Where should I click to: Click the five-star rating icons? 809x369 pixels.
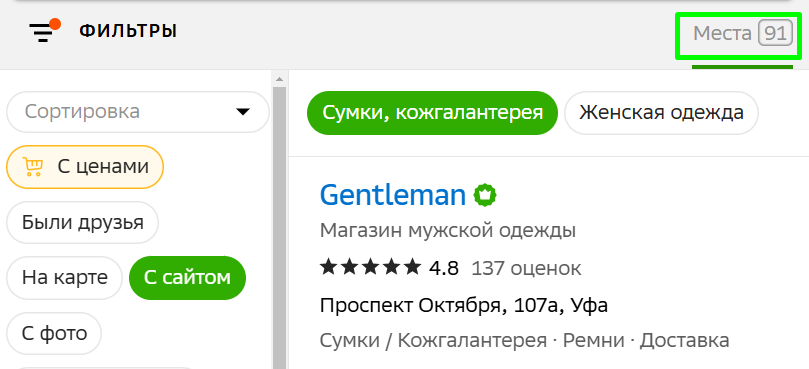(x=370, y=268)
